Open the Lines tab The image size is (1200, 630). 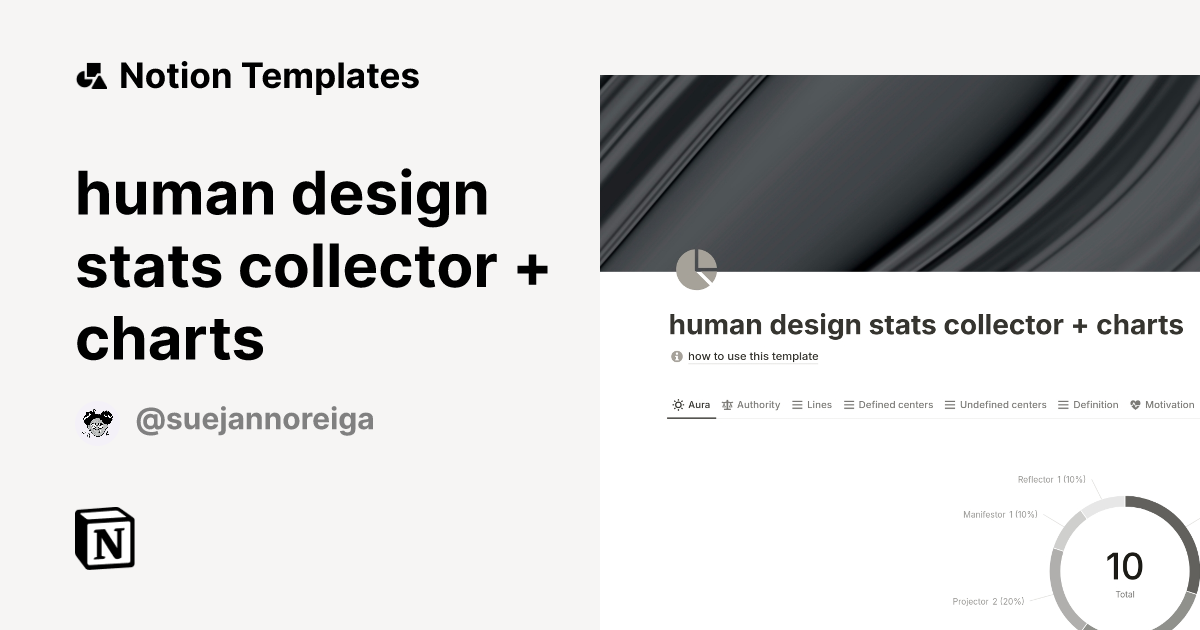point(818,404)
